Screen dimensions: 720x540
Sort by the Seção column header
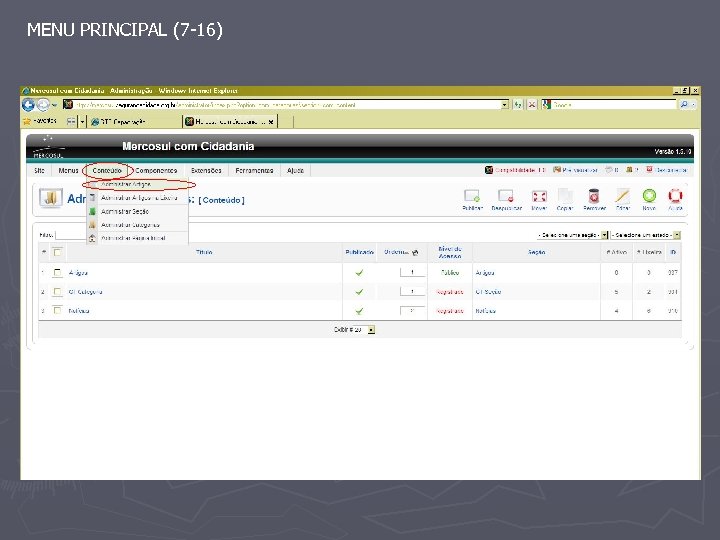point(536,253)
